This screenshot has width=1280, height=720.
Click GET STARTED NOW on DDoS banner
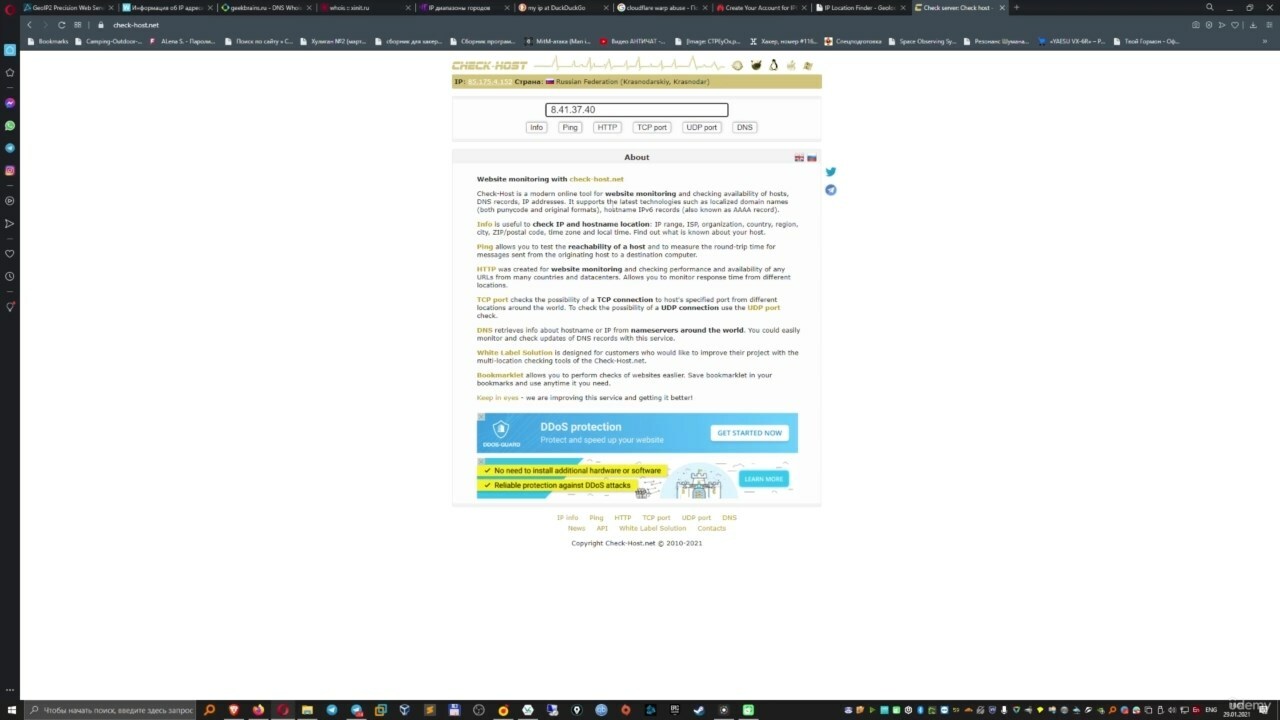tap(750, 433)
